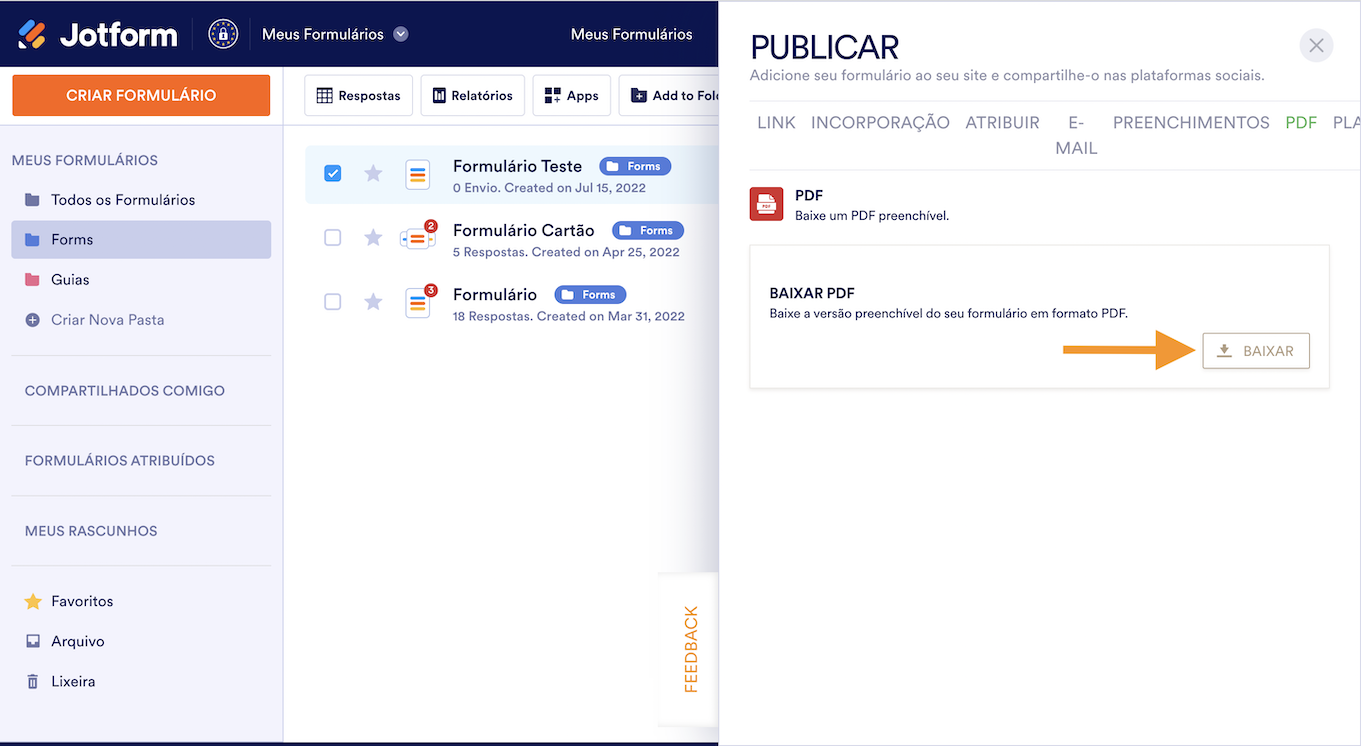Select the Guias folder in the sidebar

pyautogui.click(x=141, y=280)
